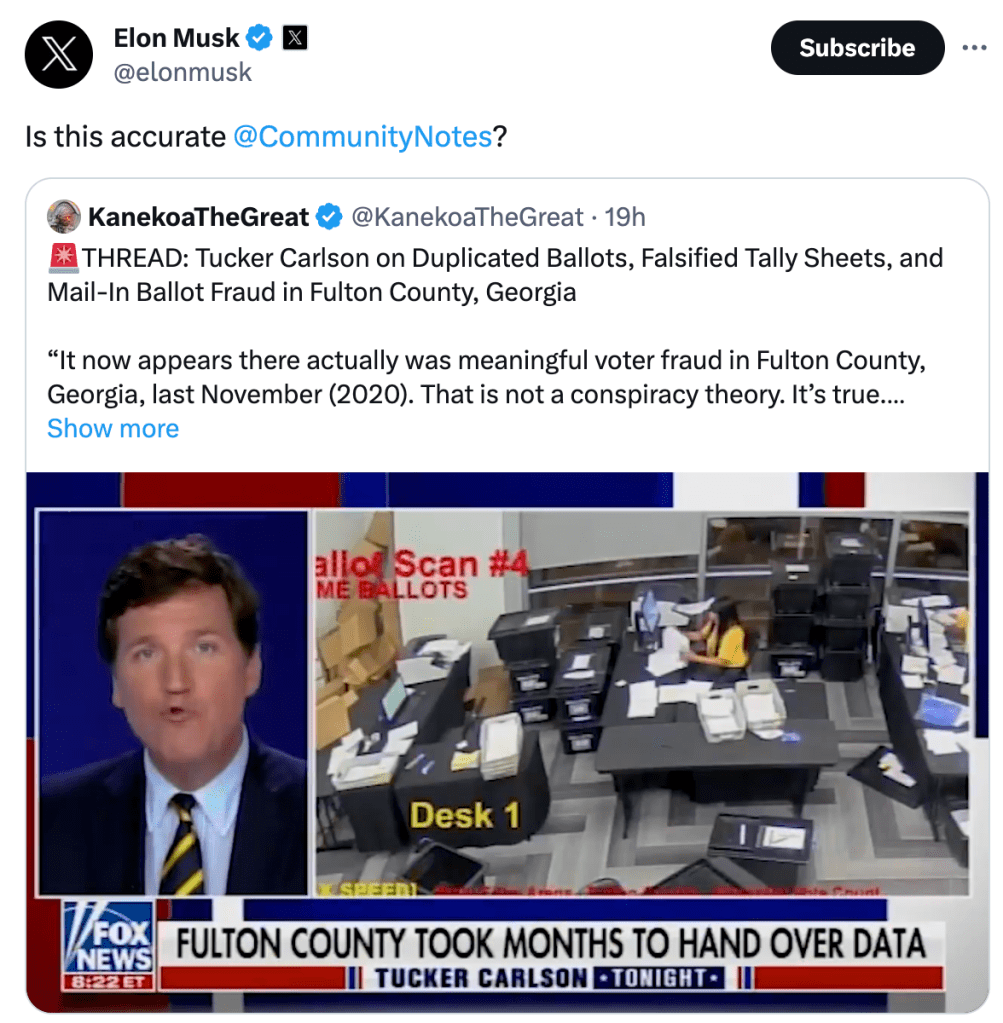Expand the quoted post with Show more

pos(113,429)
